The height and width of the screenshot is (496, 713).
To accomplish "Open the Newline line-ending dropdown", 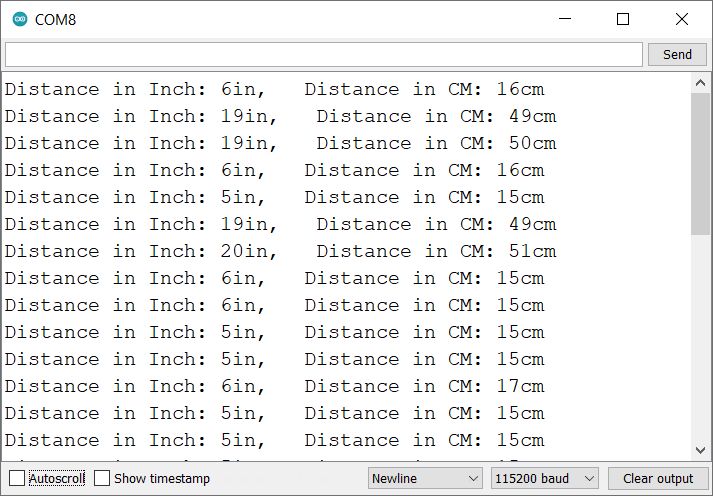I will point(425,478).
